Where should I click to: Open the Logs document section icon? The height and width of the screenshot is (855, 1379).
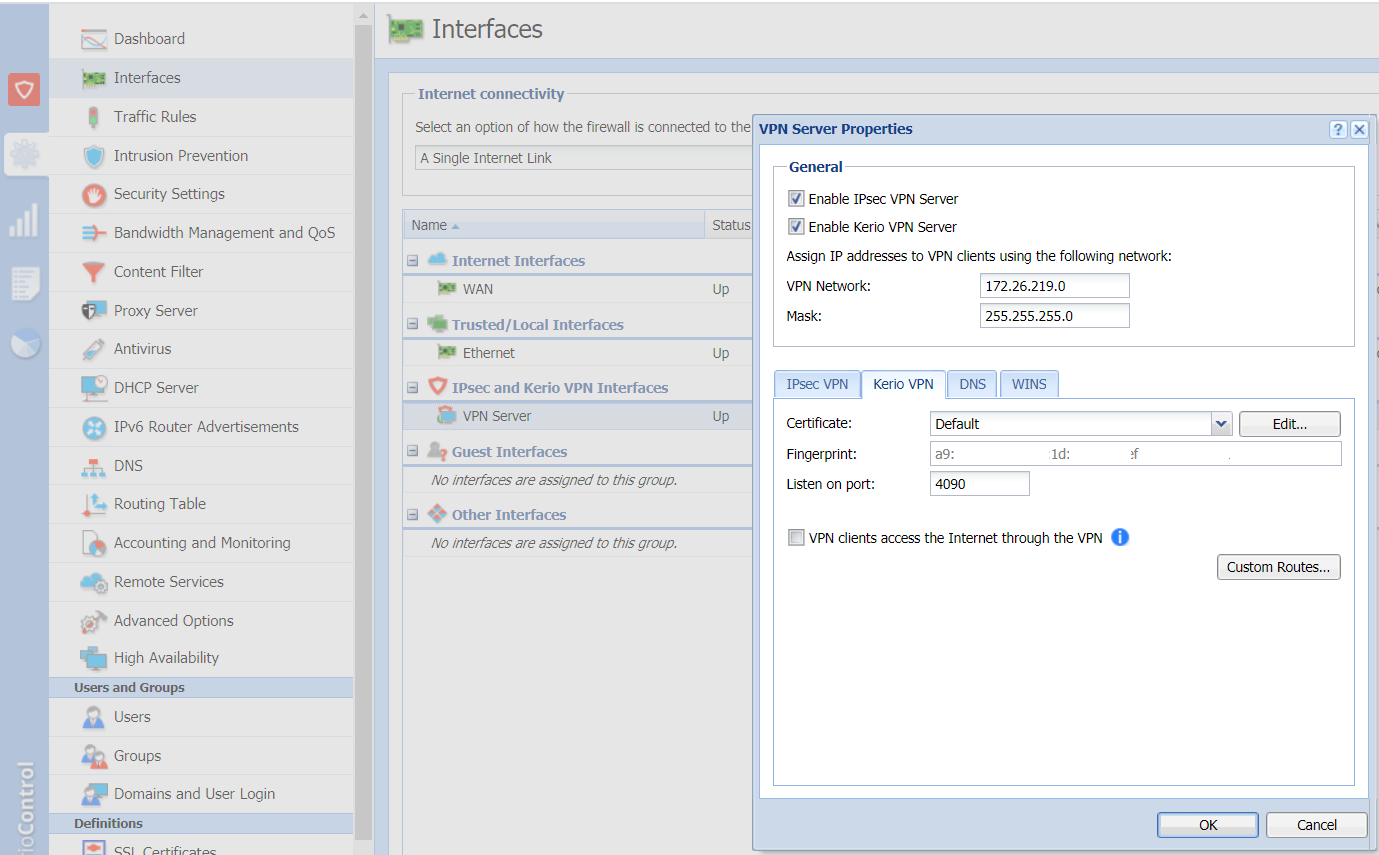tap(24, 283)
